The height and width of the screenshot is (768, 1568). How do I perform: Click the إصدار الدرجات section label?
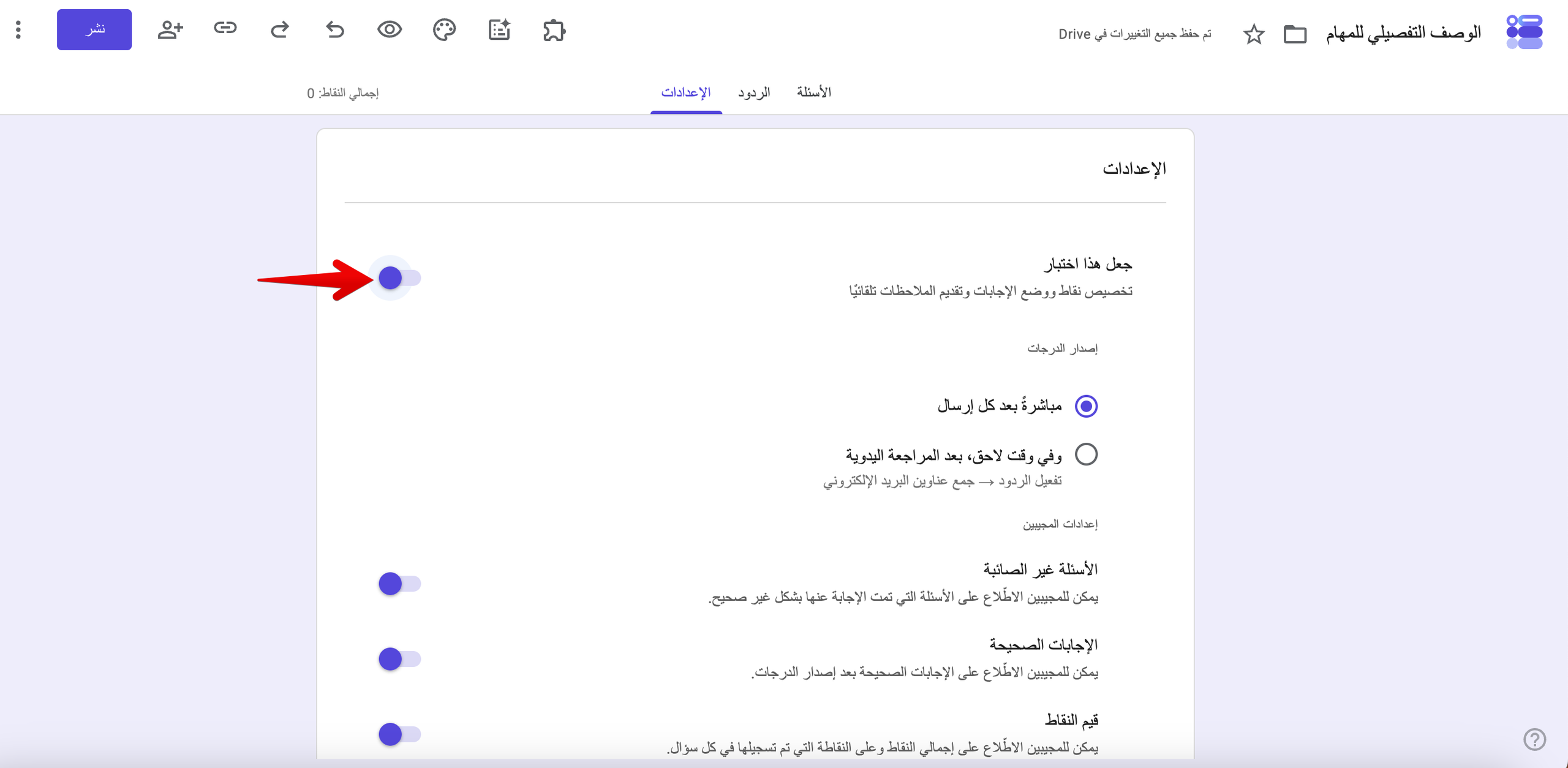pos(1063,348)
